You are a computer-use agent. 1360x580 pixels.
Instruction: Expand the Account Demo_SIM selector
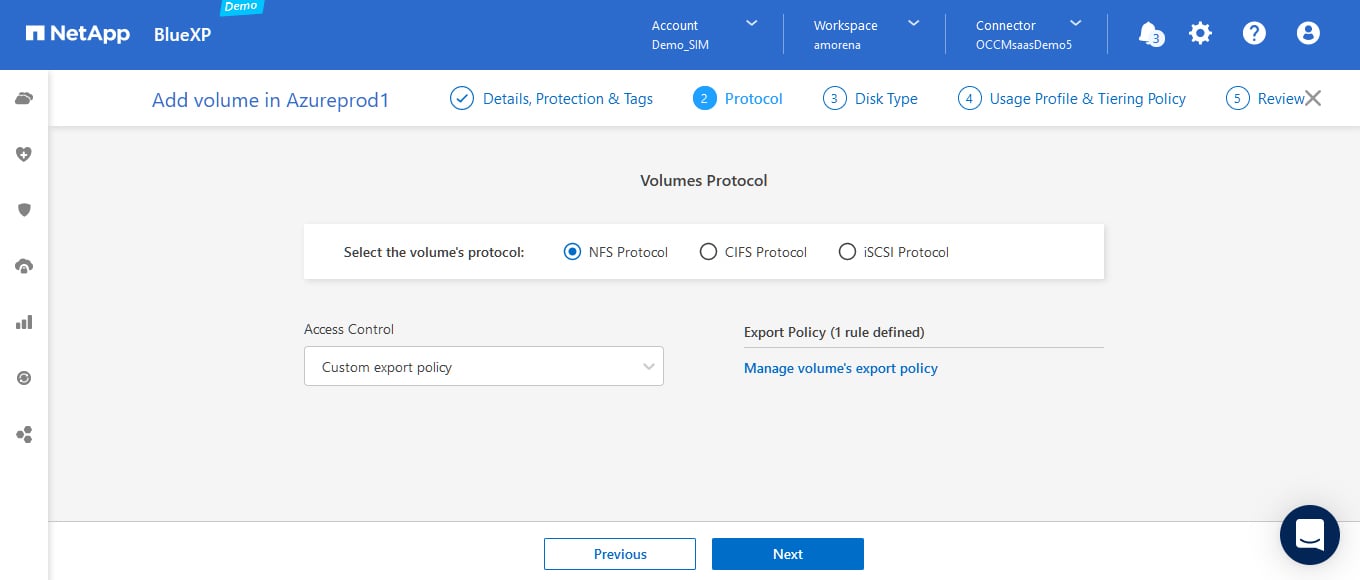coord(704,34)
